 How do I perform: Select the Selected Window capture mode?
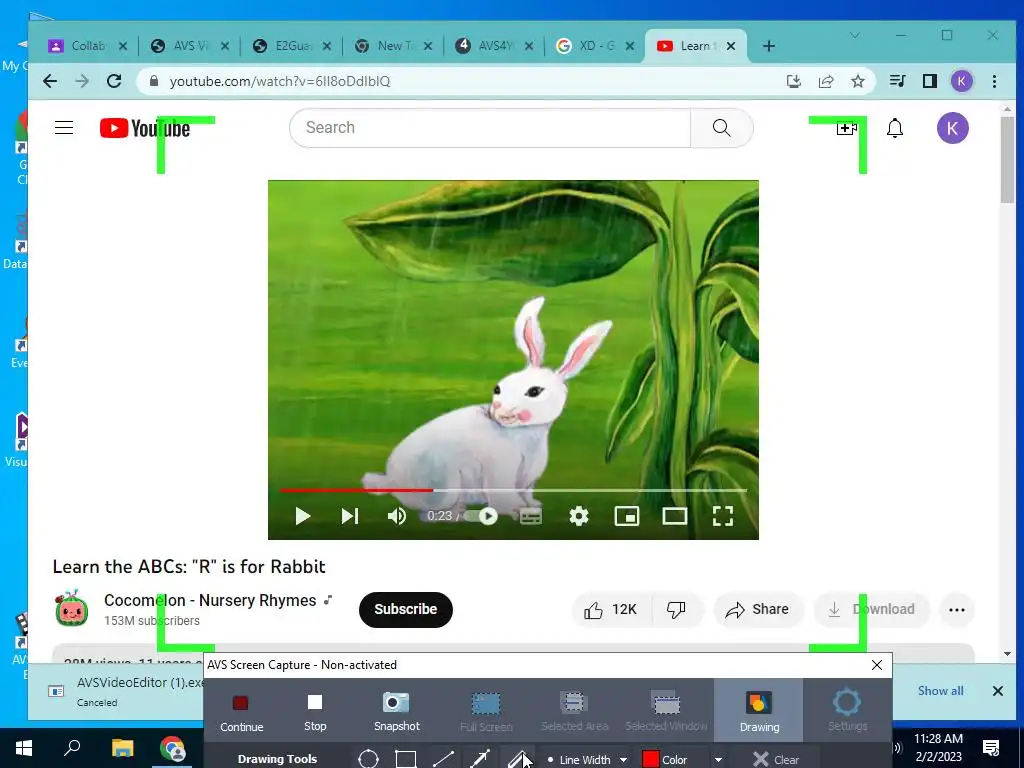(x=666, y=712)
